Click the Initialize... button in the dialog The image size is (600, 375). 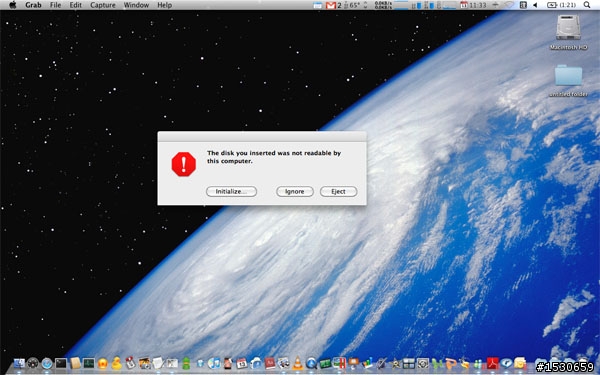click(x=231, y=191)
